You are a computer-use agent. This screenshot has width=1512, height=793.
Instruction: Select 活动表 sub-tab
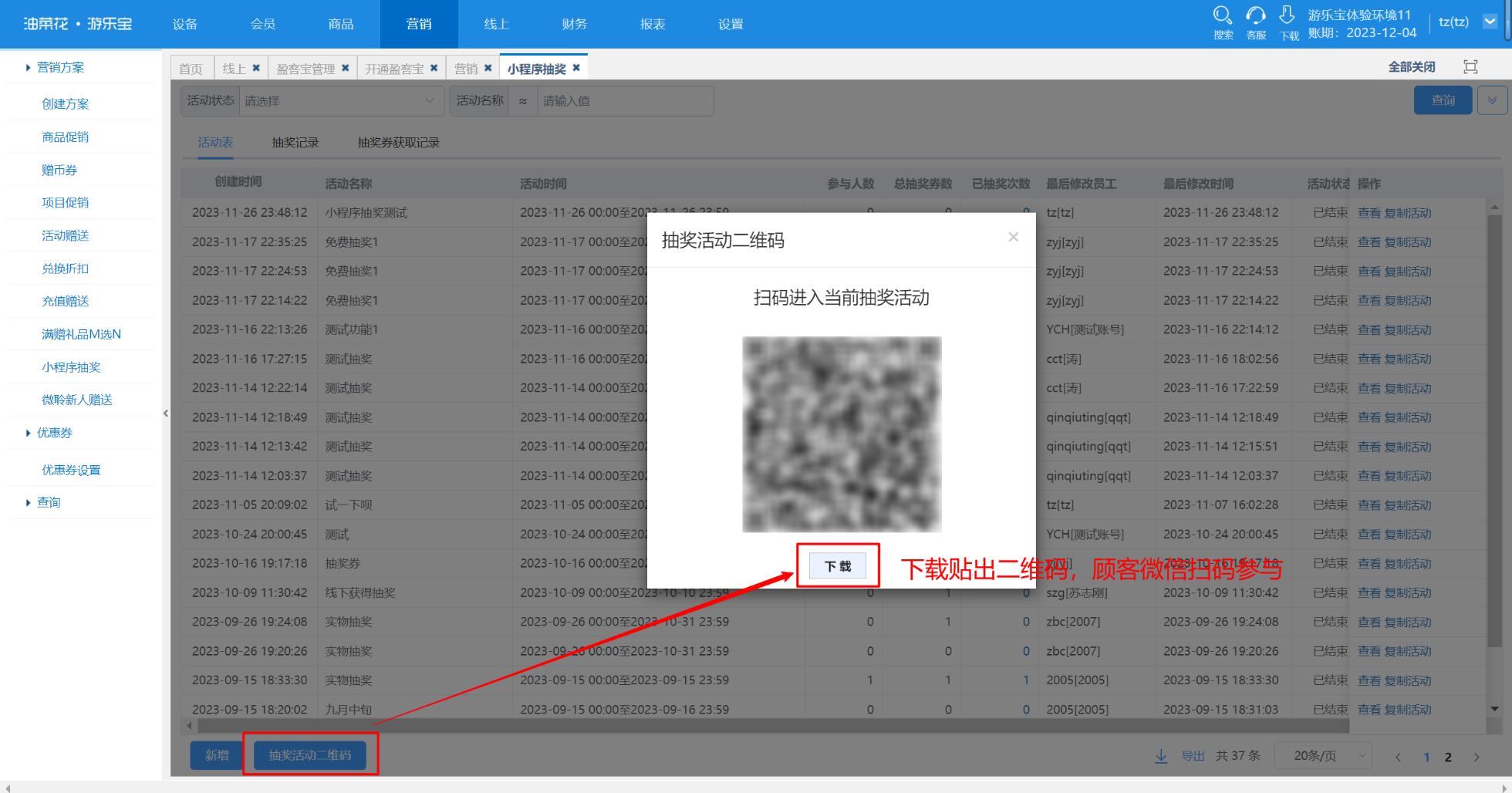point(215,142)
